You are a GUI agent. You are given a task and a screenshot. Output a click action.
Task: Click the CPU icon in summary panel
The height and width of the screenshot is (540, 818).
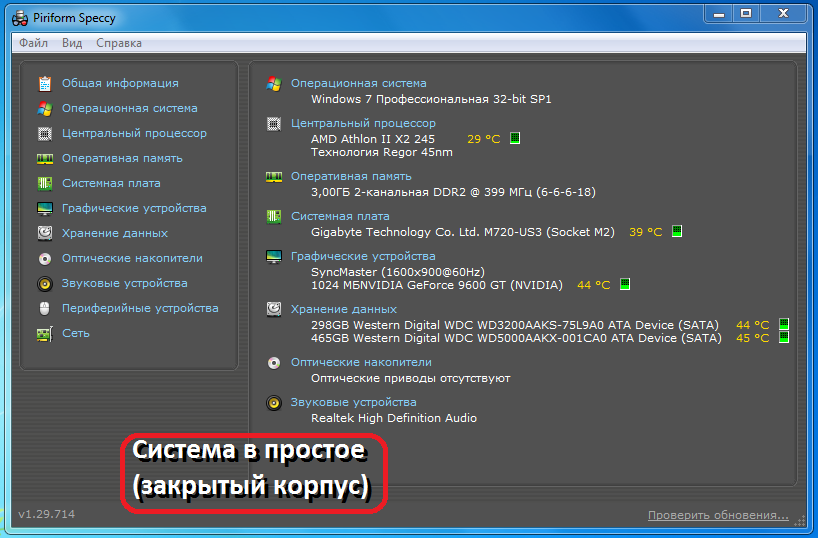274,124
